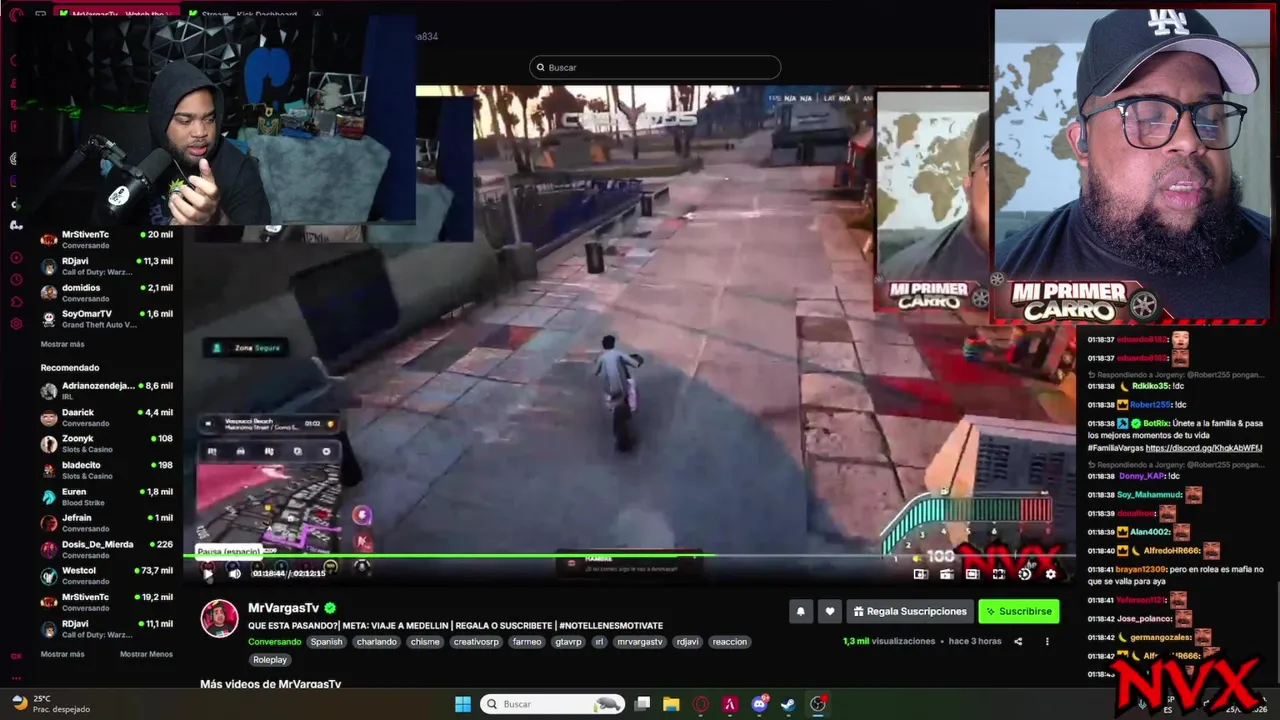Open Jefrain channel in Recomendado

click(x=107, y=522)
